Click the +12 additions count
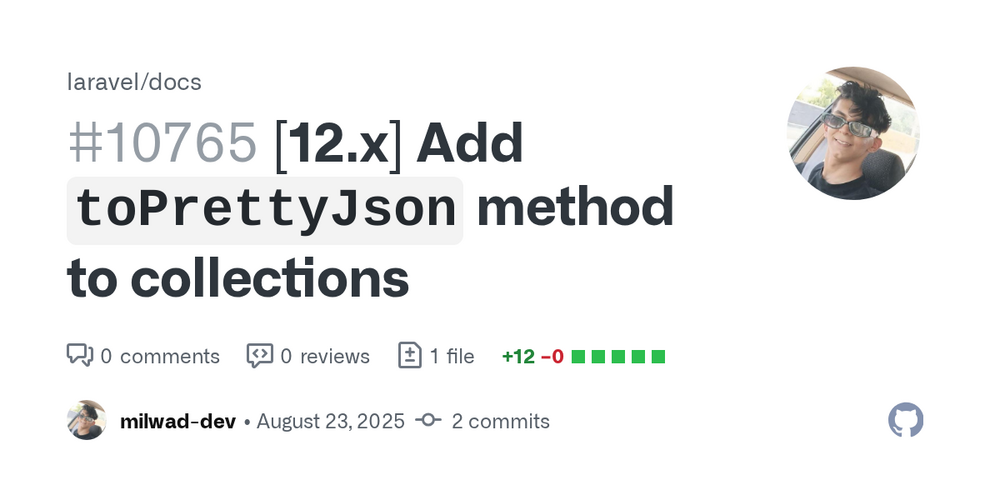Viewport: 1000px width, 500px height. [518, 357]
